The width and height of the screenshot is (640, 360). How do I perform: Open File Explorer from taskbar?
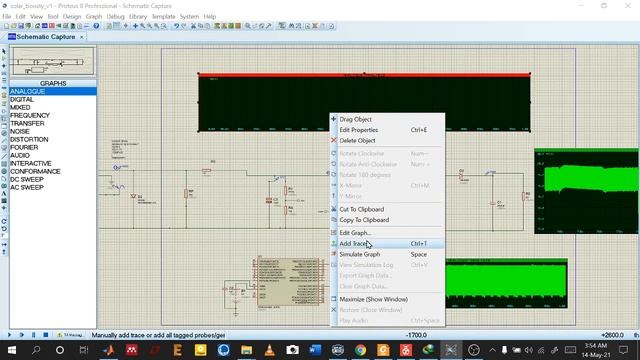point(246,350)
